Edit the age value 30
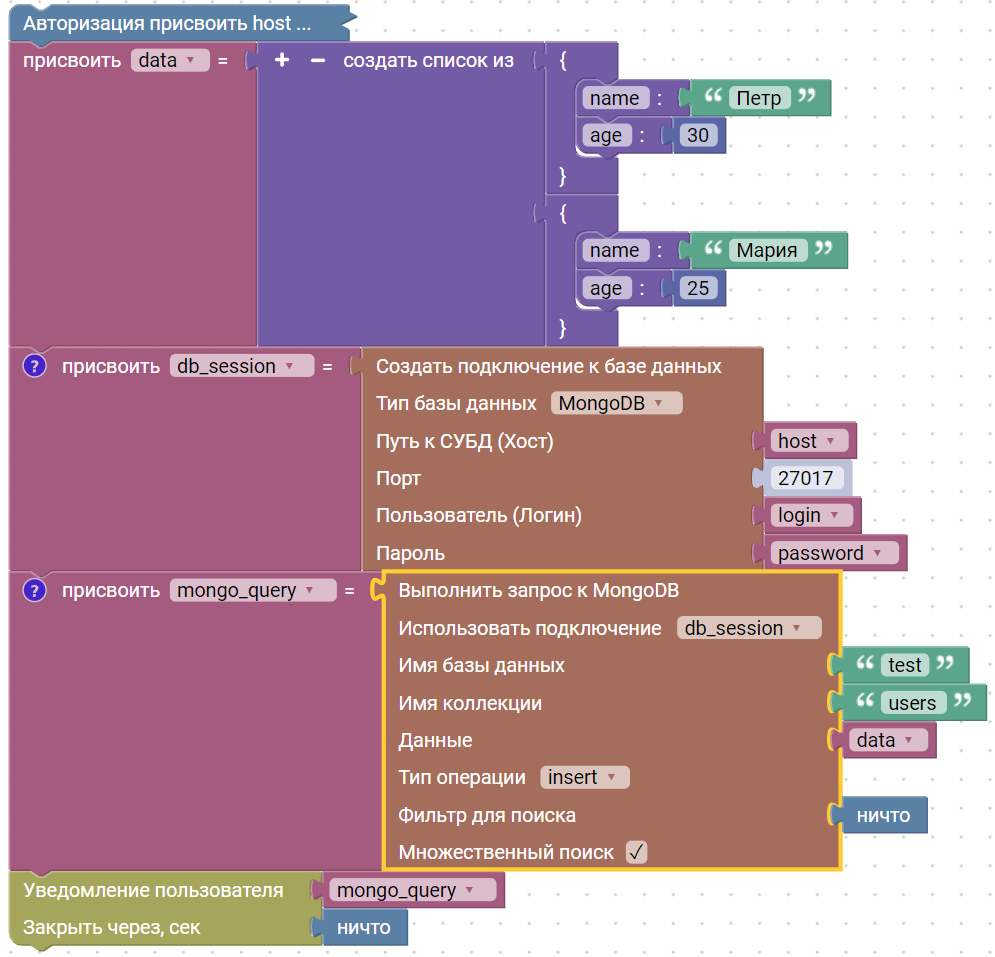995x957 pixels. [698, 136]
